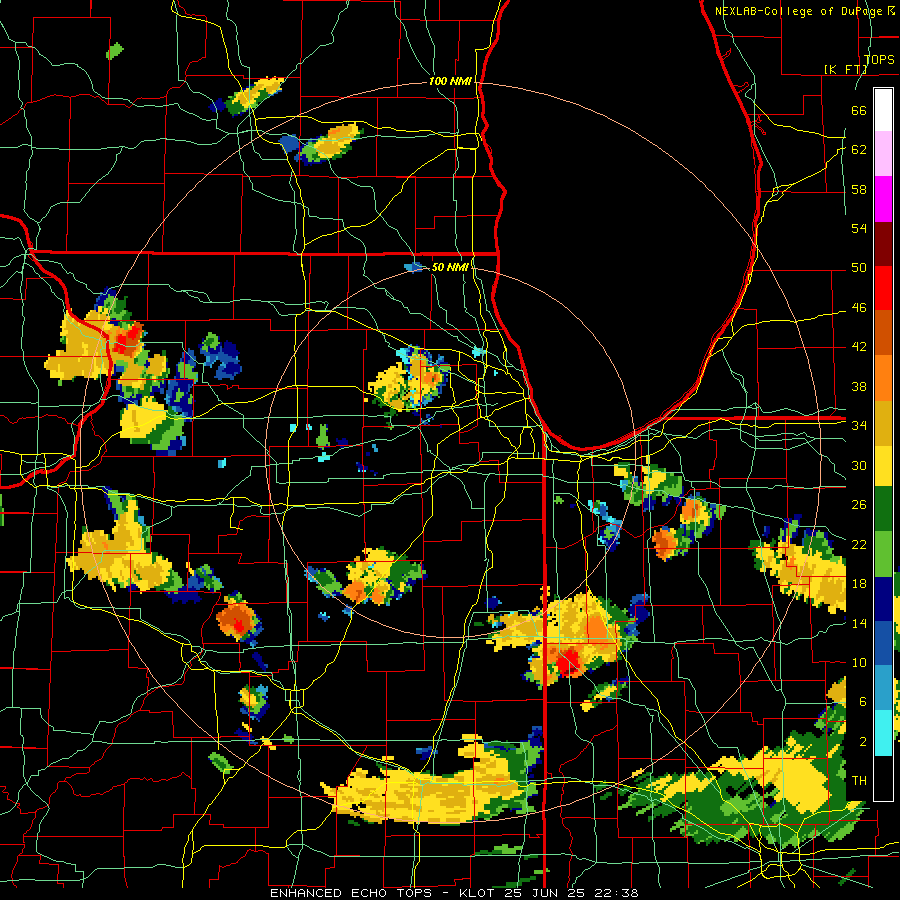Select the bright red legend swatch
The height and width of the screenshot is (900, 900).
[x=883, y=288]
